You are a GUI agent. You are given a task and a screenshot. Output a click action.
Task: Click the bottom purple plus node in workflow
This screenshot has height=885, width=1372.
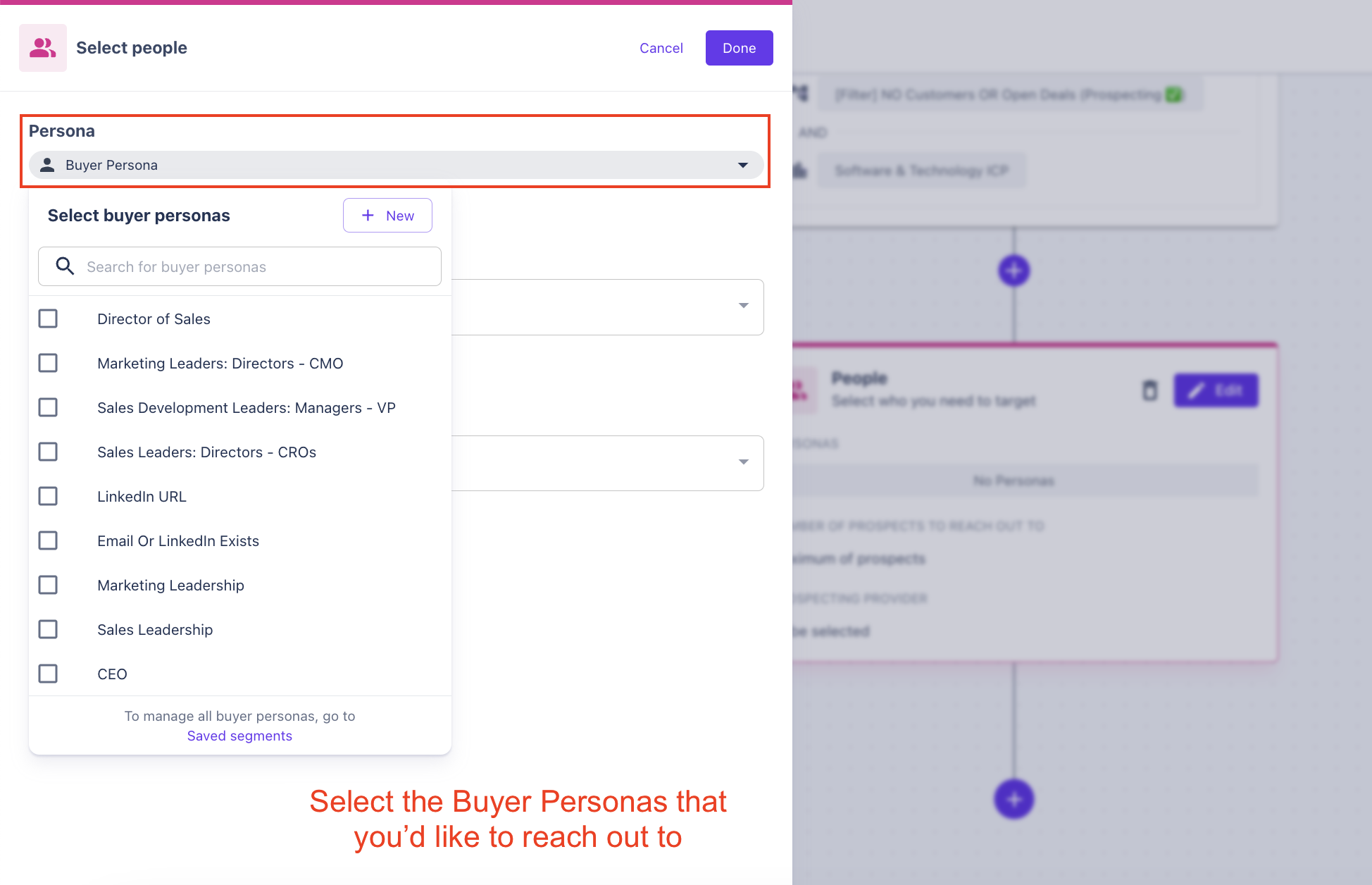point(1014,799)
